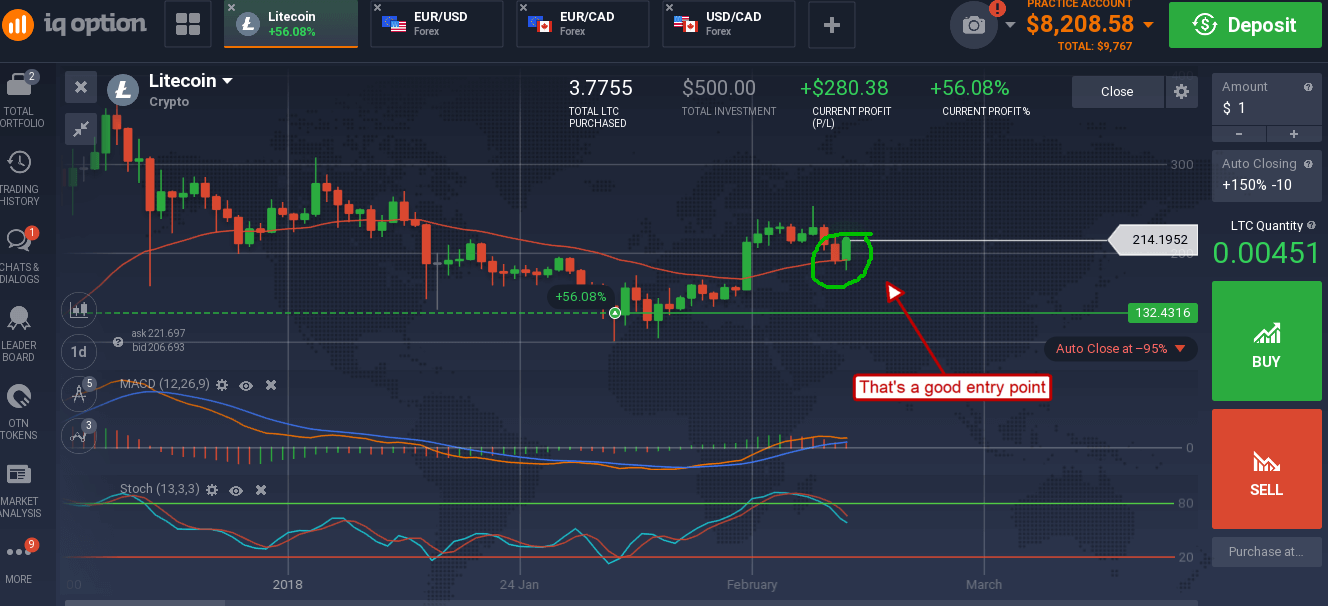Open the chart type selector icon

click(78, 310)
